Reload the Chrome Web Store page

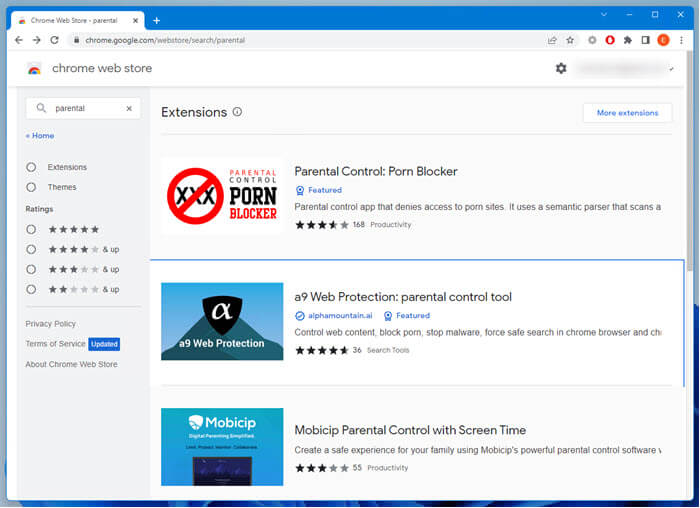(54, 40)
